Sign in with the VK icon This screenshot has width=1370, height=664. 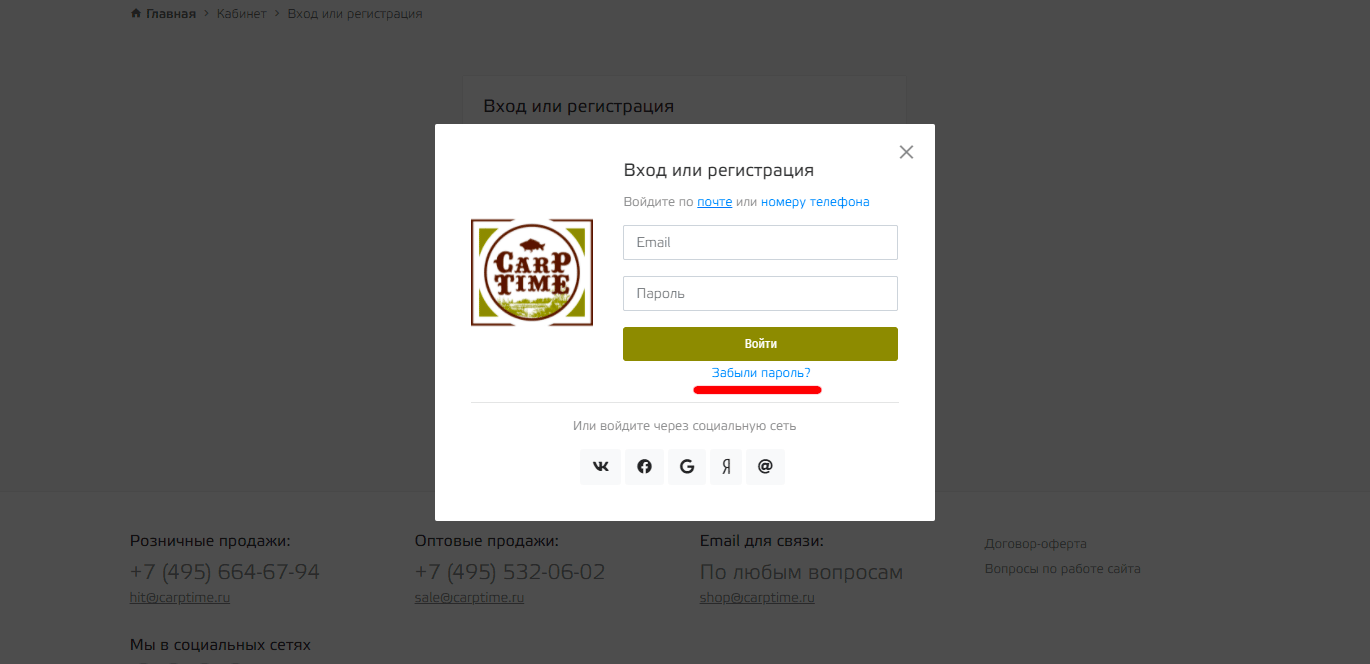pyautogui.click(x=600, y=467)
